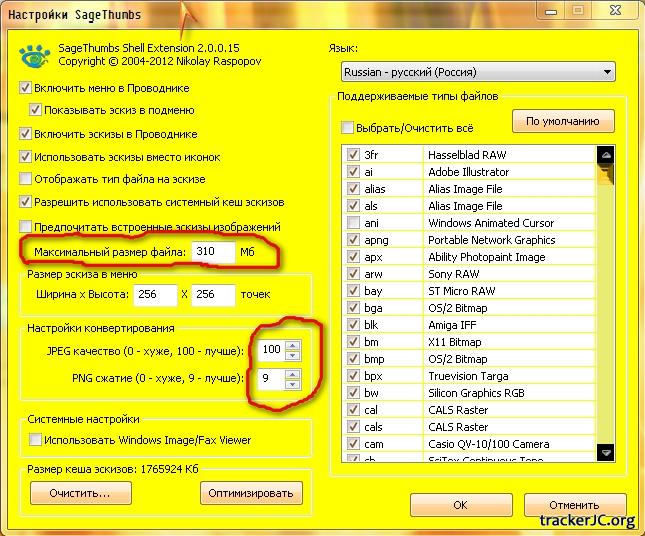Toggle "Включить меню в Проводнике" checkbox
This screenshot has height=536, width=645.
pyautogui.click(x=26, y=87)
